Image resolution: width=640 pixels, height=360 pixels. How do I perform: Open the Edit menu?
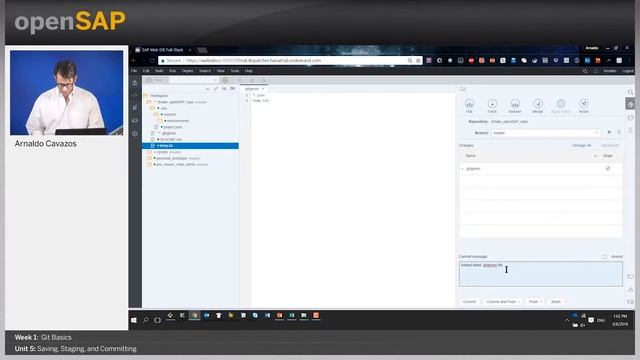coord(146,71)
